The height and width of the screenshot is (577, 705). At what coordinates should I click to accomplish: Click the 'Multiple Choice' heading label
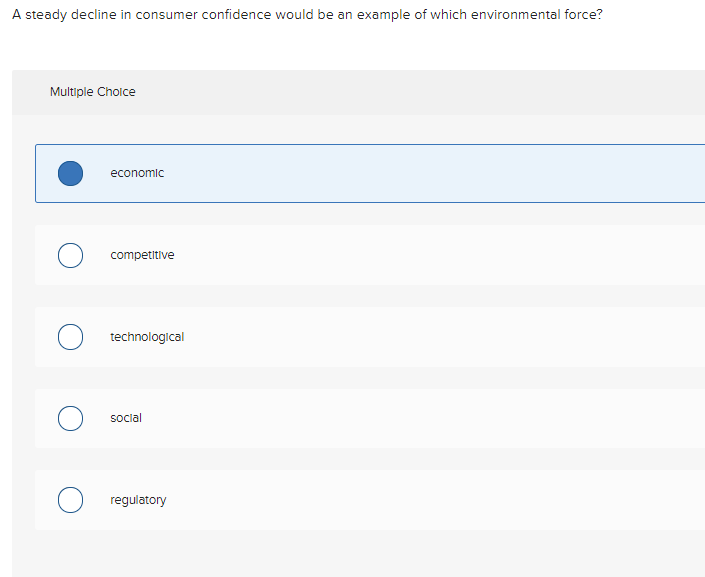click(x=92, y=92)
